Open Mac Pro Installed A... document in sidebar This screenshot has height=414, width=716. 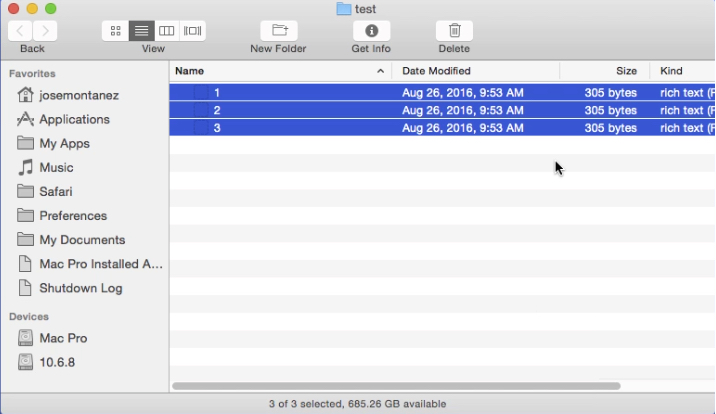pyautogui.click(x=90, y=264)
